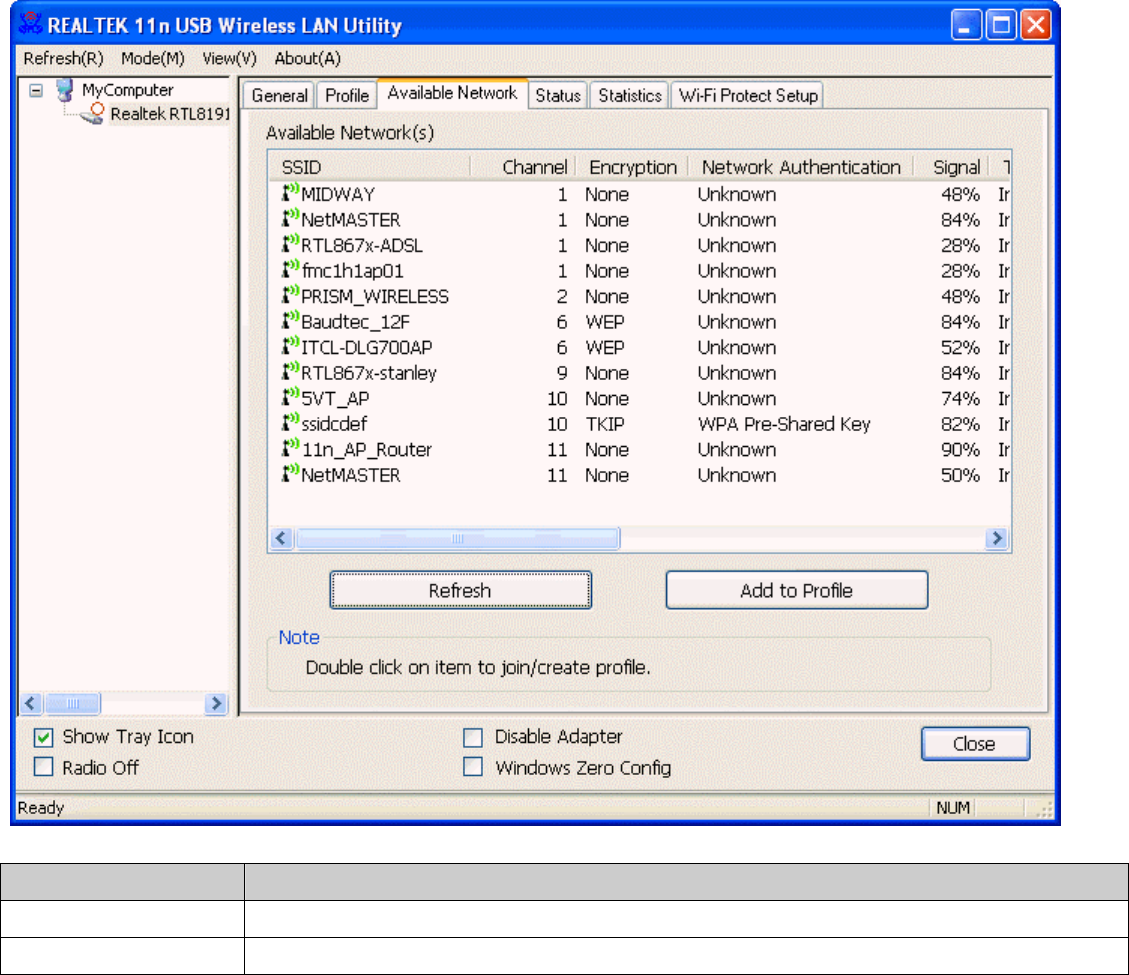Sort networks by Signal column header
The image size is (1129, 975).
(x=951, y=167)
